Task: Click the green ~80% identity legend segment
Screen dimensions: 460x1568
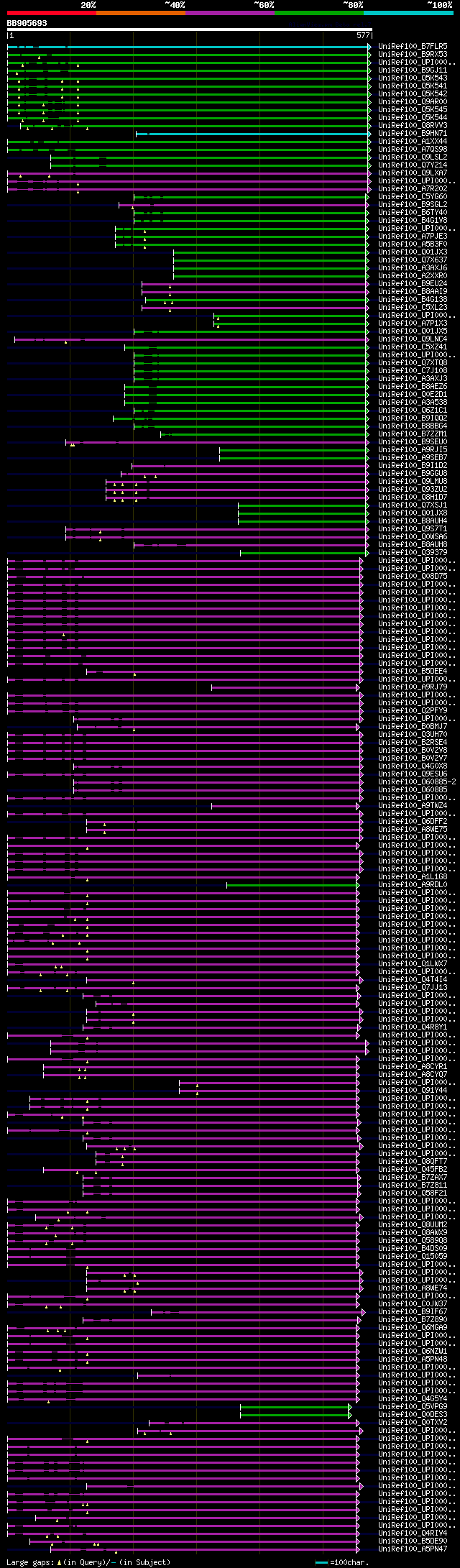Action: (319, 13)
